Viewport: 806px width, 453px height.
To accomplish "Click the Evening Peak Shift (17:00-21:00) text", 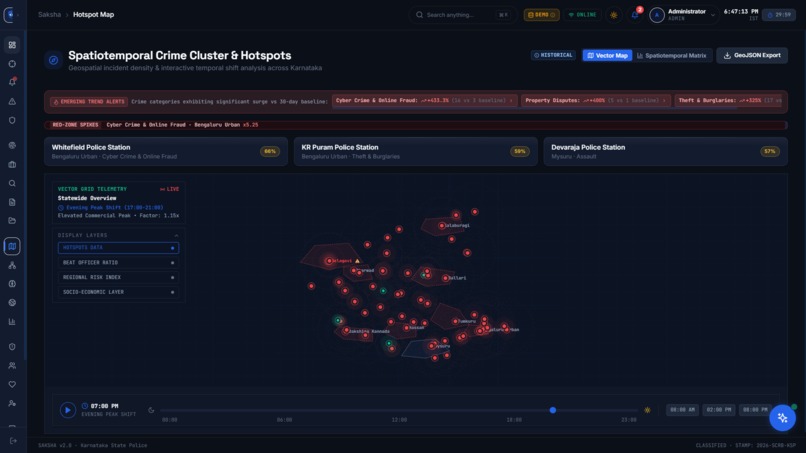I will click(x=115, y=208).
